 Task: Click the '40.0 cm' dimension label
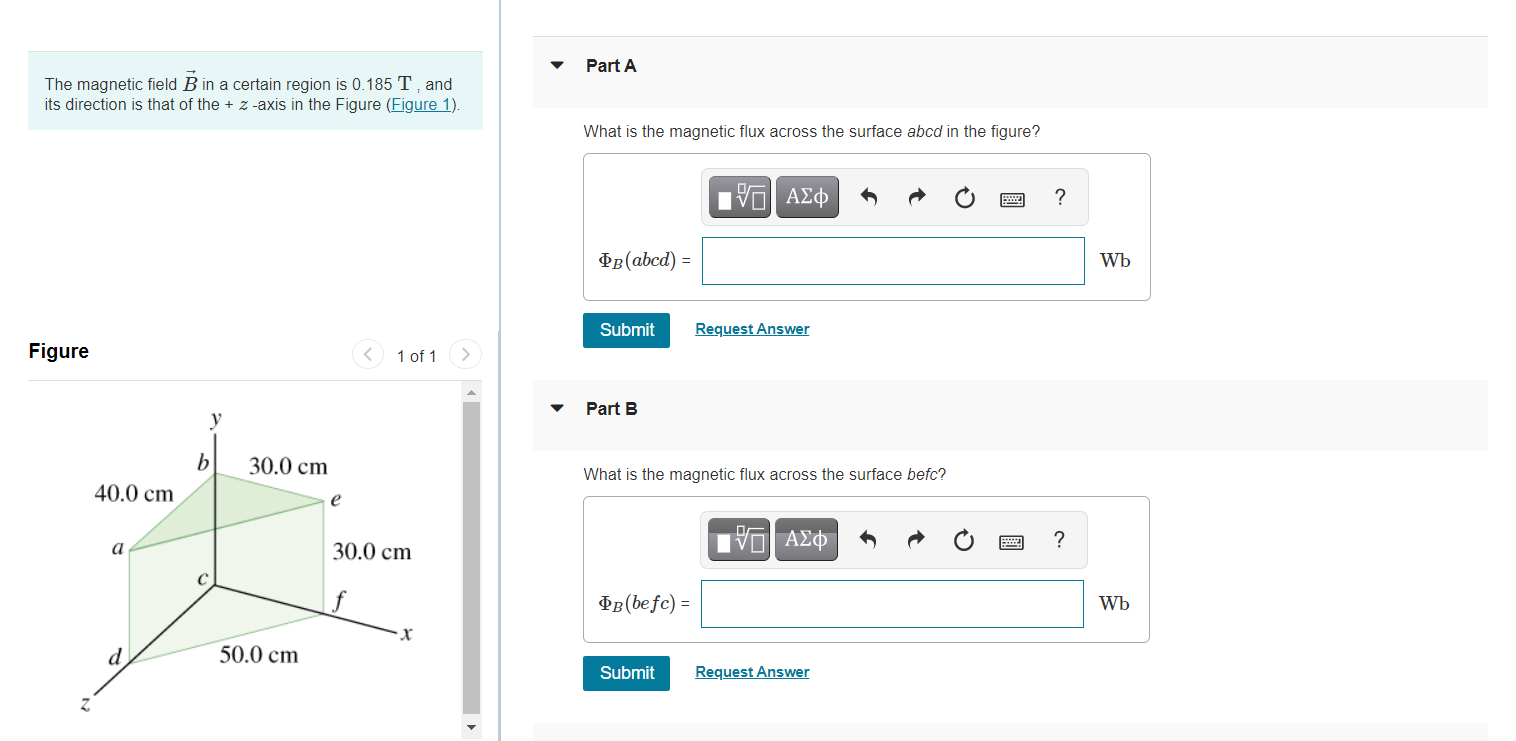click(134, 493)
